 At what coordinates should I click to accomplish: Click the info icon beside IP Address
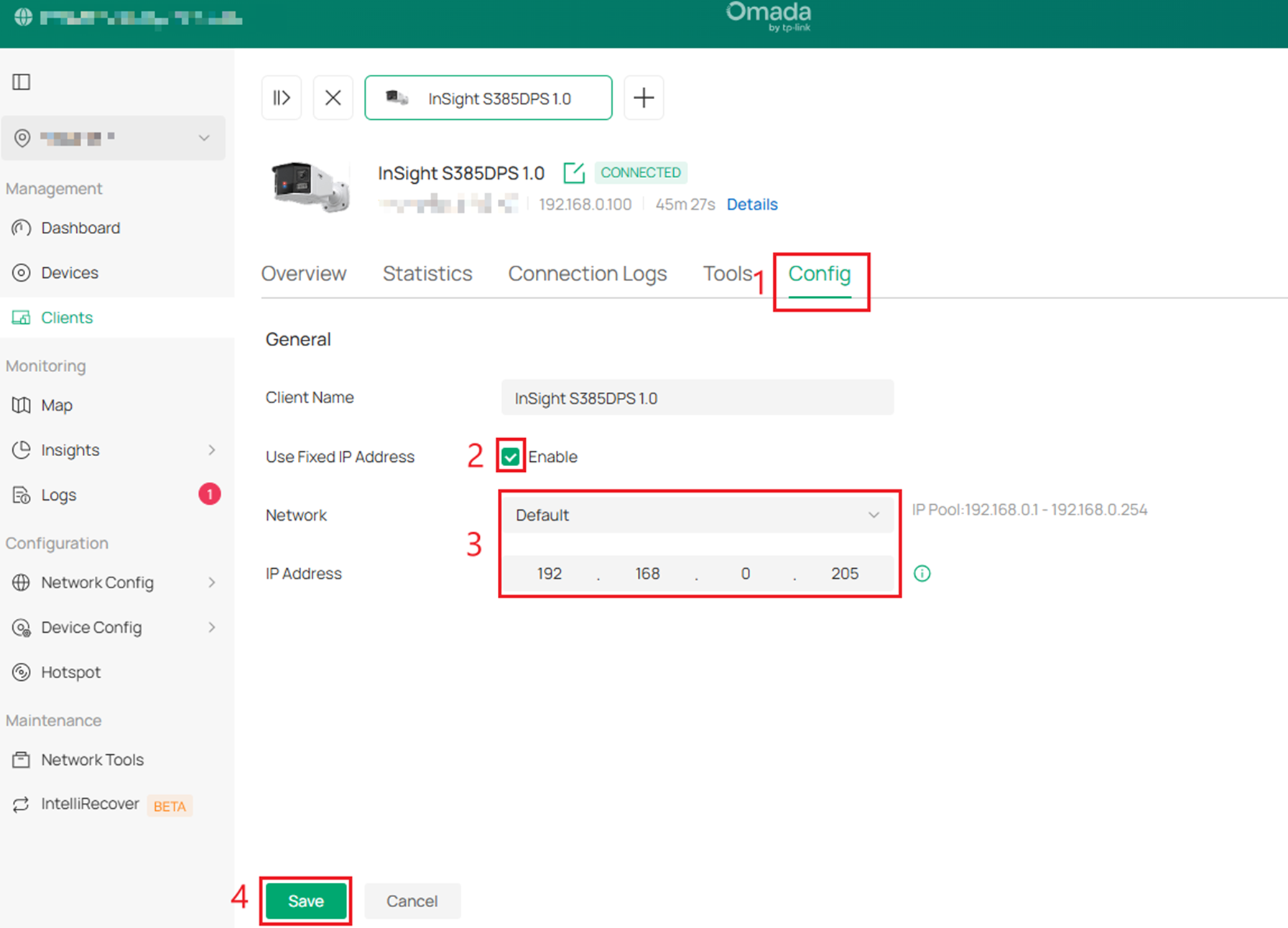coord(922,573)
